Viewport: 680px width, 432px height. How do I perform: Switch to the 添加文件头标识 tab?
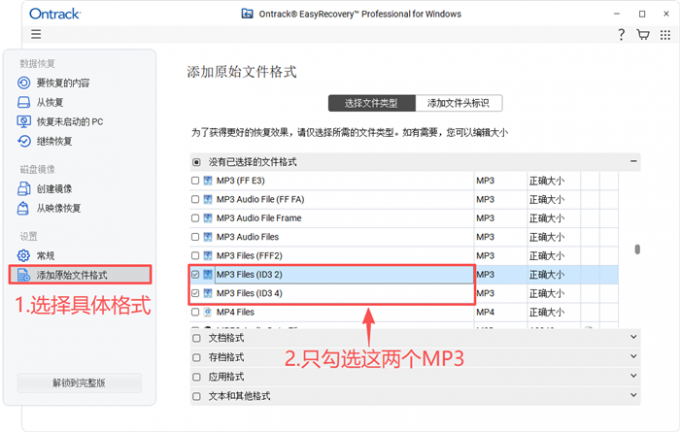click(x=459, y=103)
